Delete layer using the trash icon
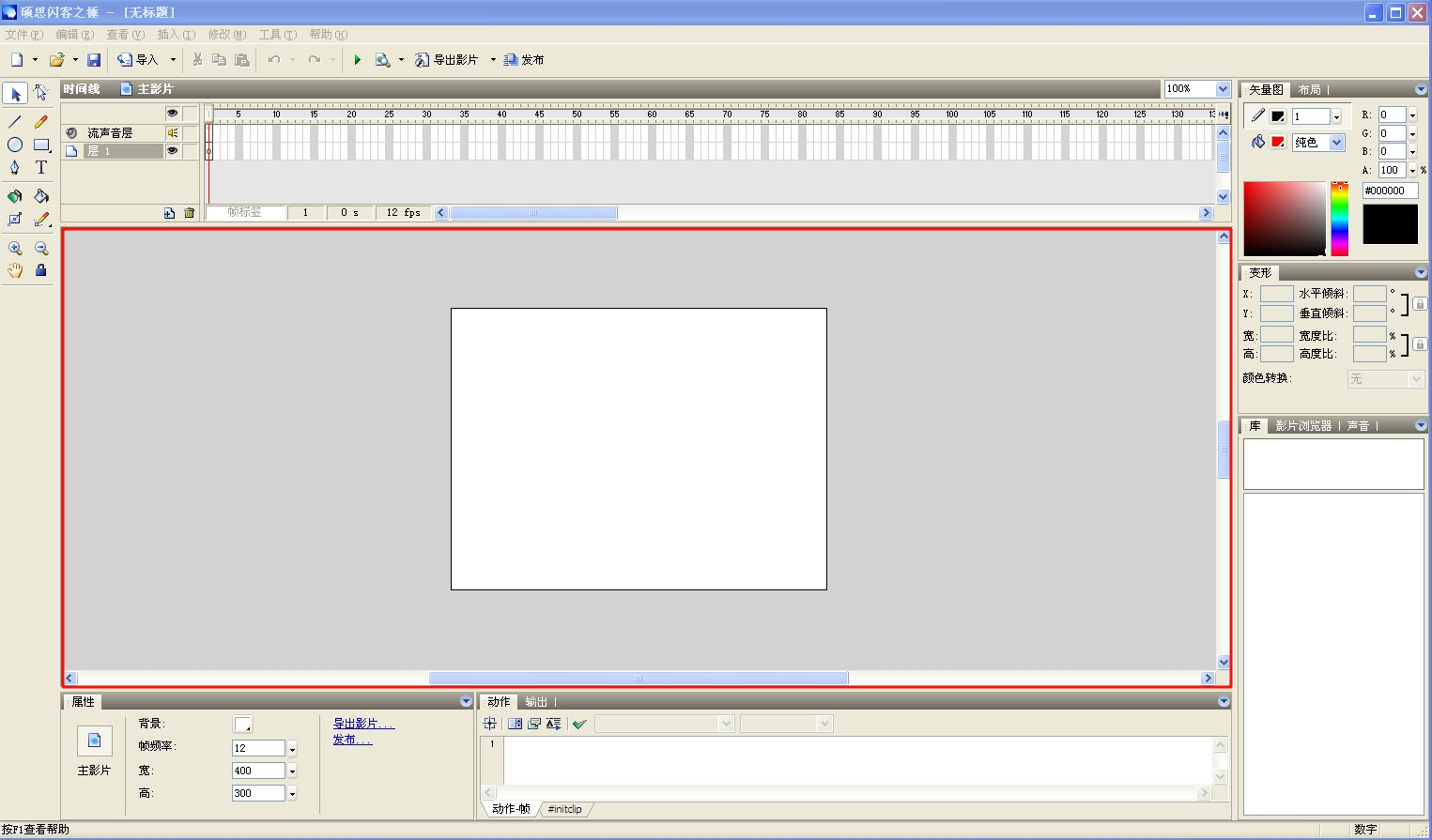The image size is (1432, 840). 190,213
